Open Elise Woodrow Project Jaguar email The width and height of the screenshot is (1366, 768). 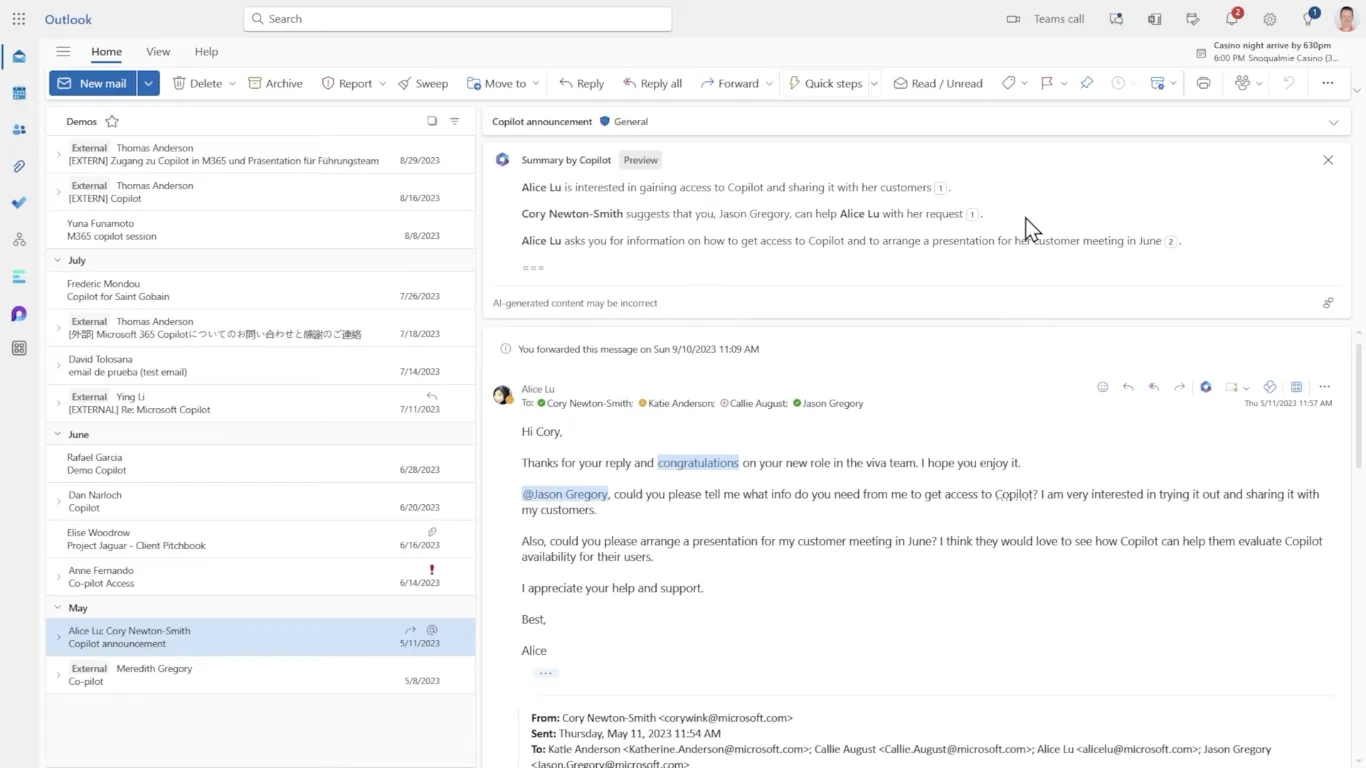pyautogui.click(x=260, y=539)
